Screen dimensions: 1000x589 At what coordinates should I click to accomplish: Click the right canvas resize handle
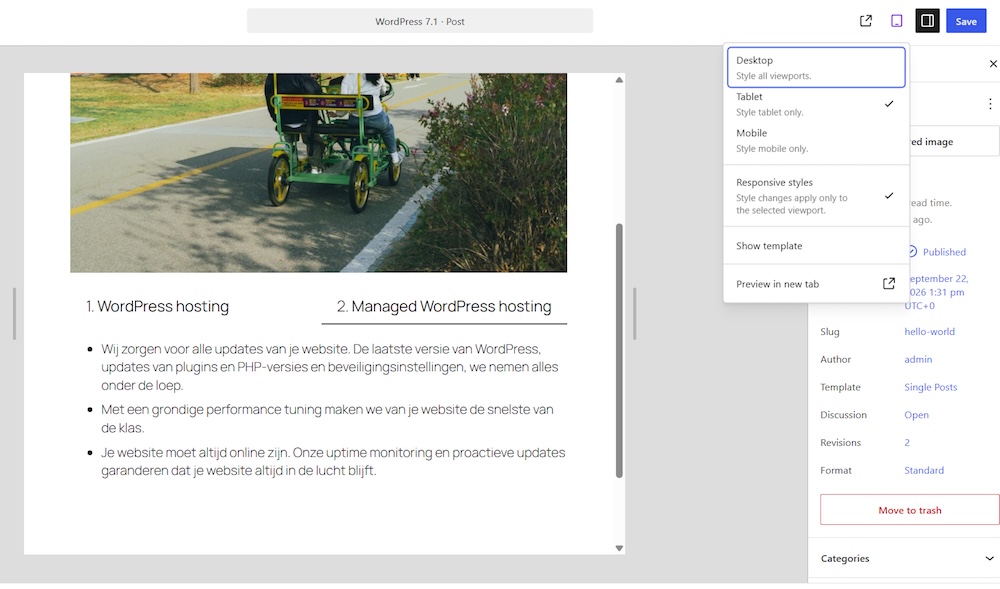click(x=635, y=314)
